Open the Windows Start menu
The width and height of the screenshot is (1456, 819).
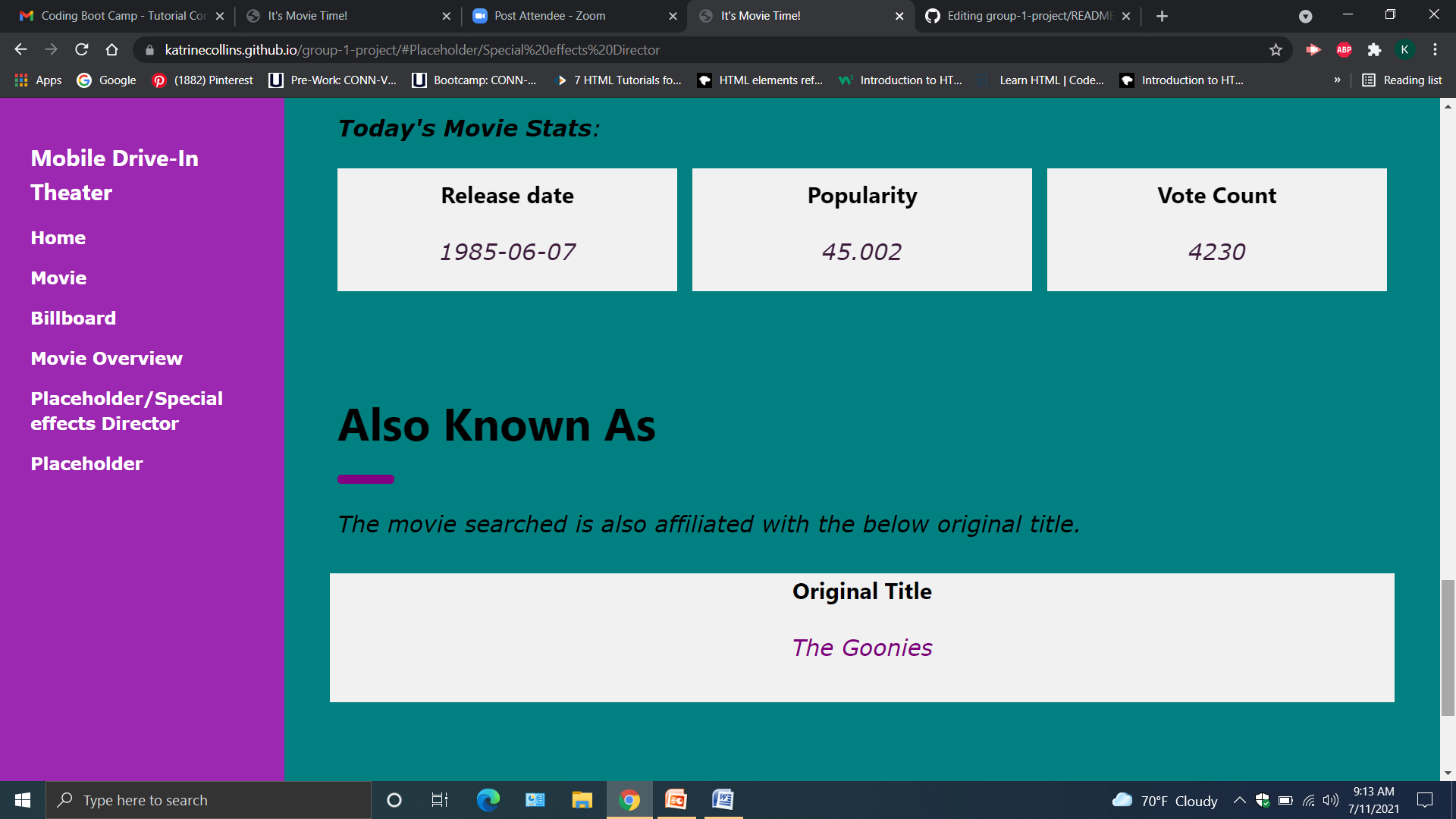[23, 800]
